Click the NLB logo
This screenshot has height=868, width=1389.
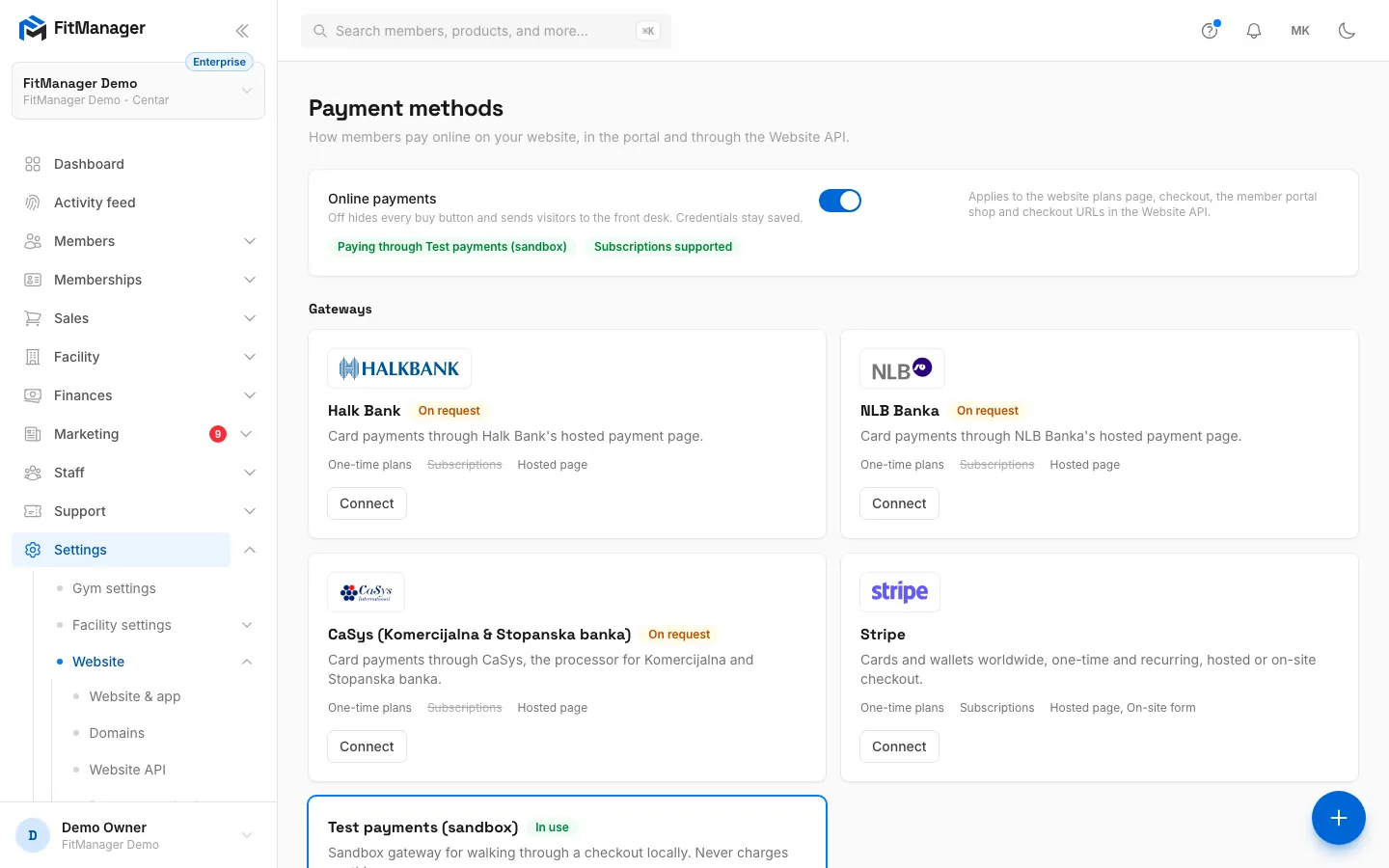pyautogui.click(x=902, y=368)
